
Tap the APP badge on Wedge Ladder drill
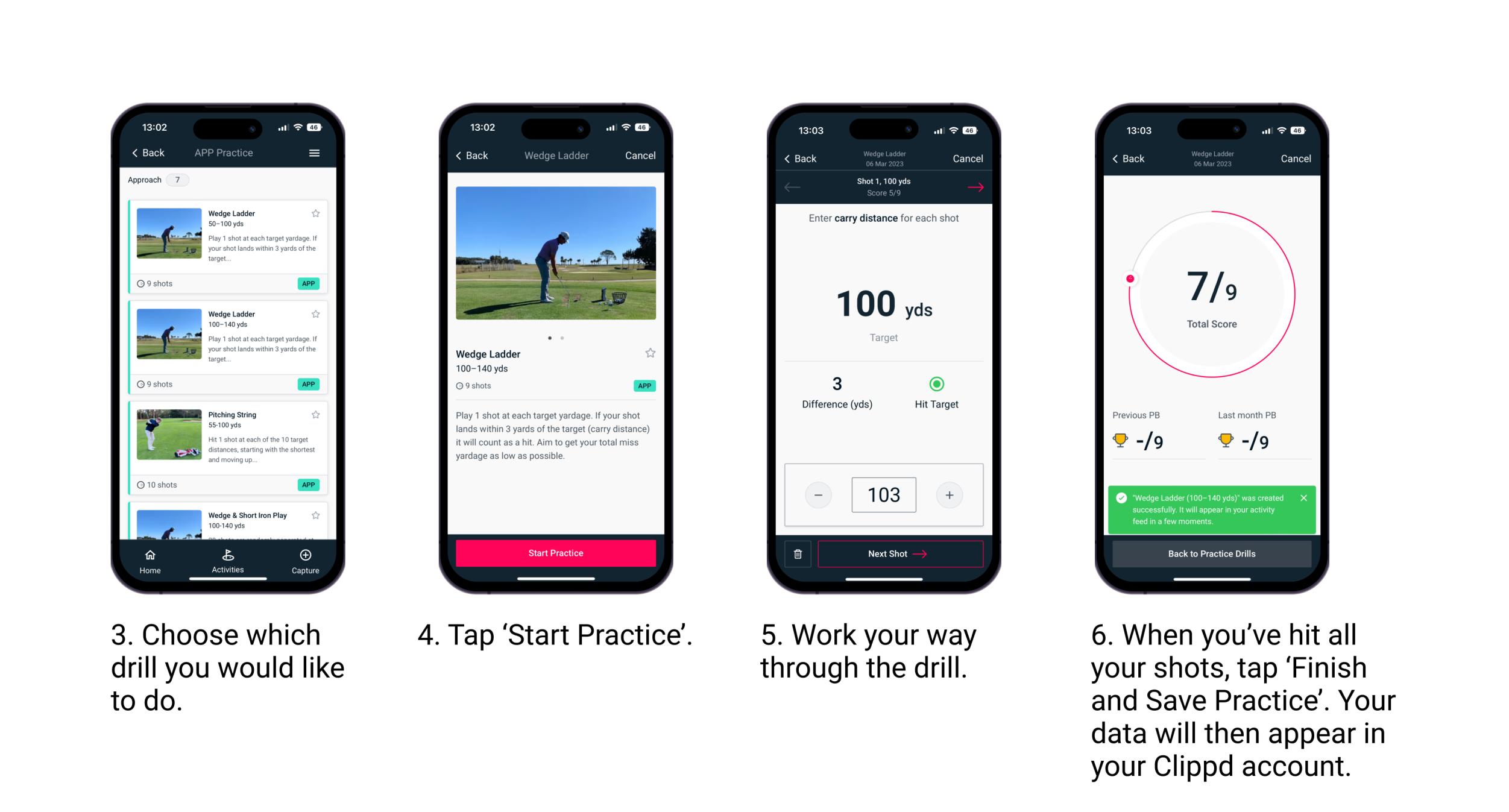310,282
